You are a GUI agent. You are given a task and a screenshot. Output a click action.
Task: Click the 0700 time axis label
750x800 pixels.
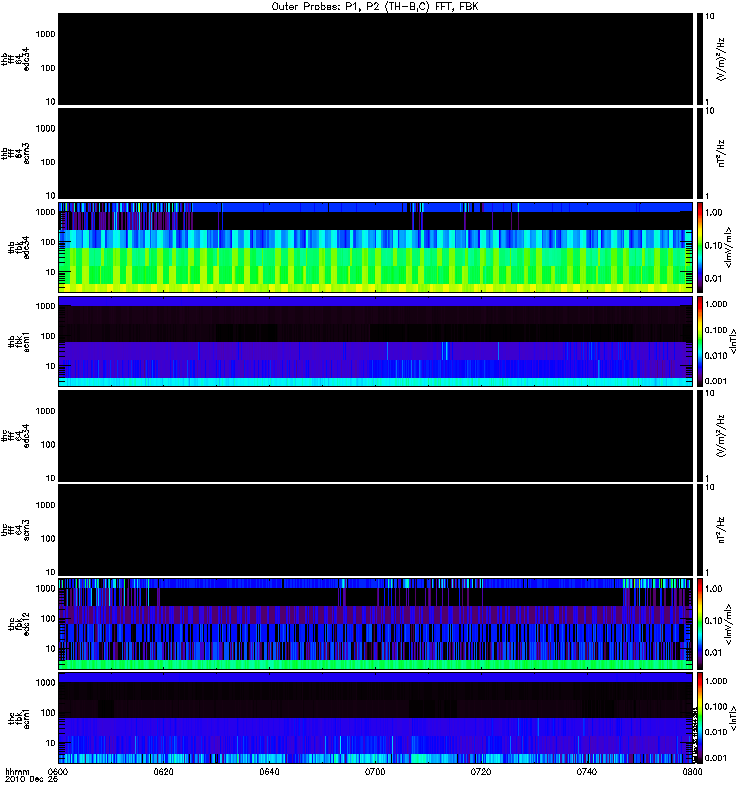(x=375, y=772)
